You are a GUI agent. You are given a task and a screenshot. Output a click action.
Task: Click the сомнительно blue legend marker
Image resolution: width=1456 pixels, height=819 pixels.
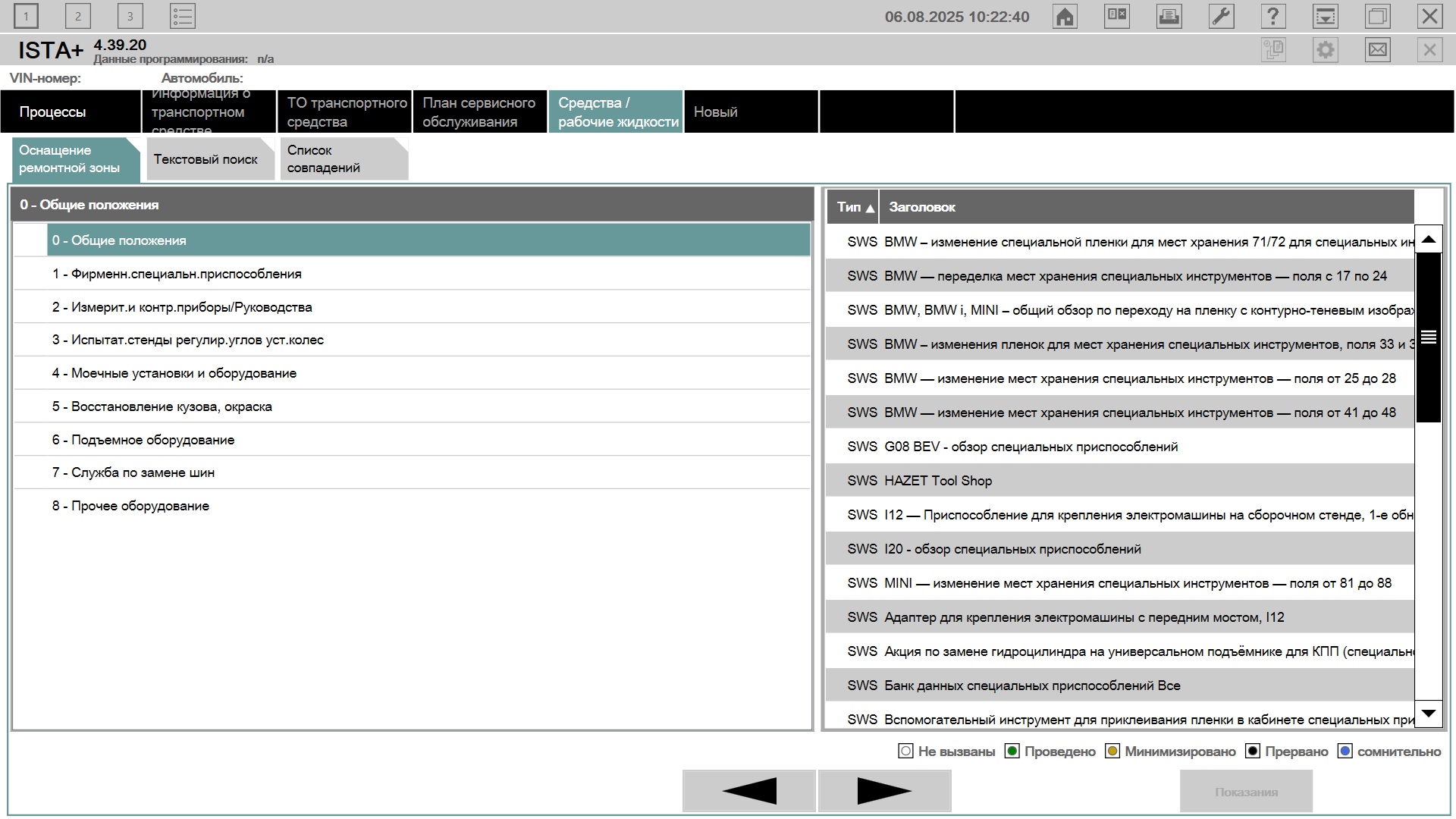(x=1345, y=751)
